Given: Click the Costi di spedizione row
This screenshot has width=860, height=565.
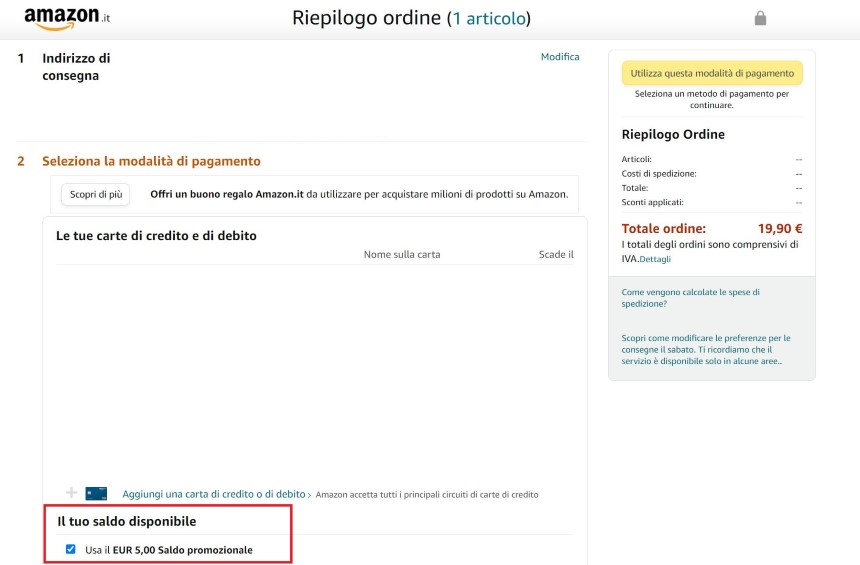Looking at the screenshot, I should coord(712,173).
